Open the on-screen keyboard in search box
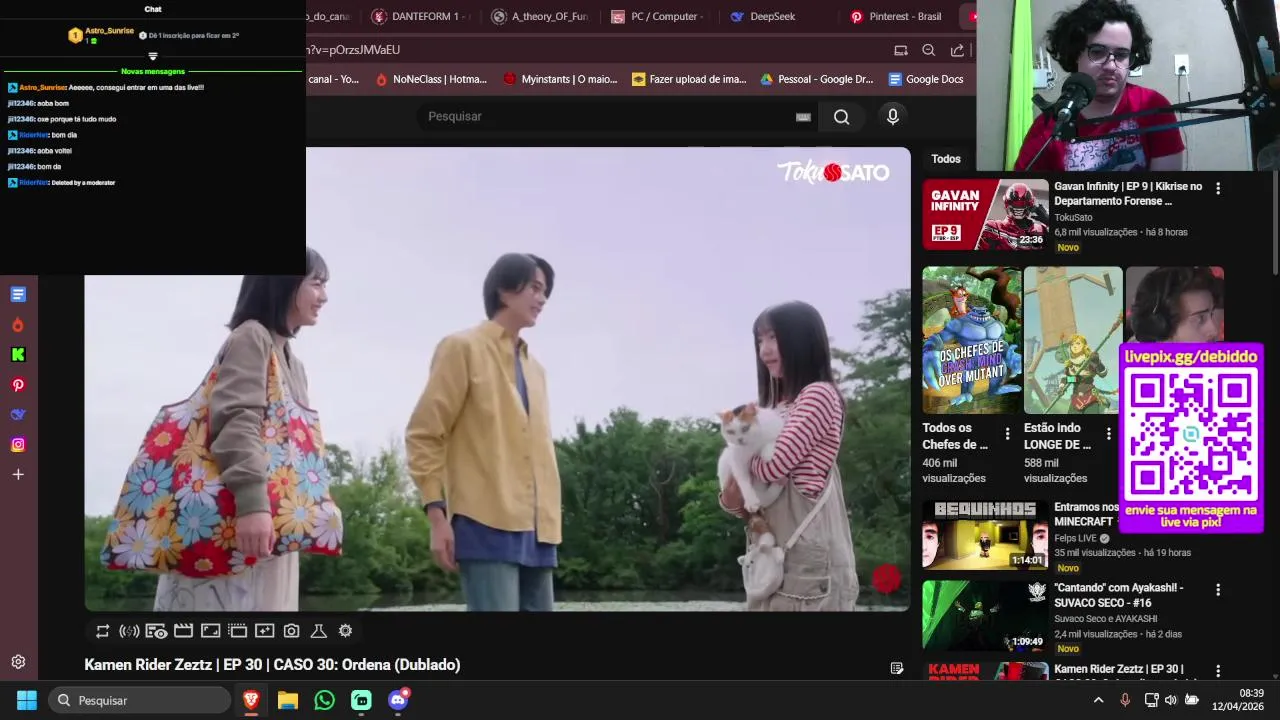The width and height of the screenshot is (1280, 720). pos(803,117)
